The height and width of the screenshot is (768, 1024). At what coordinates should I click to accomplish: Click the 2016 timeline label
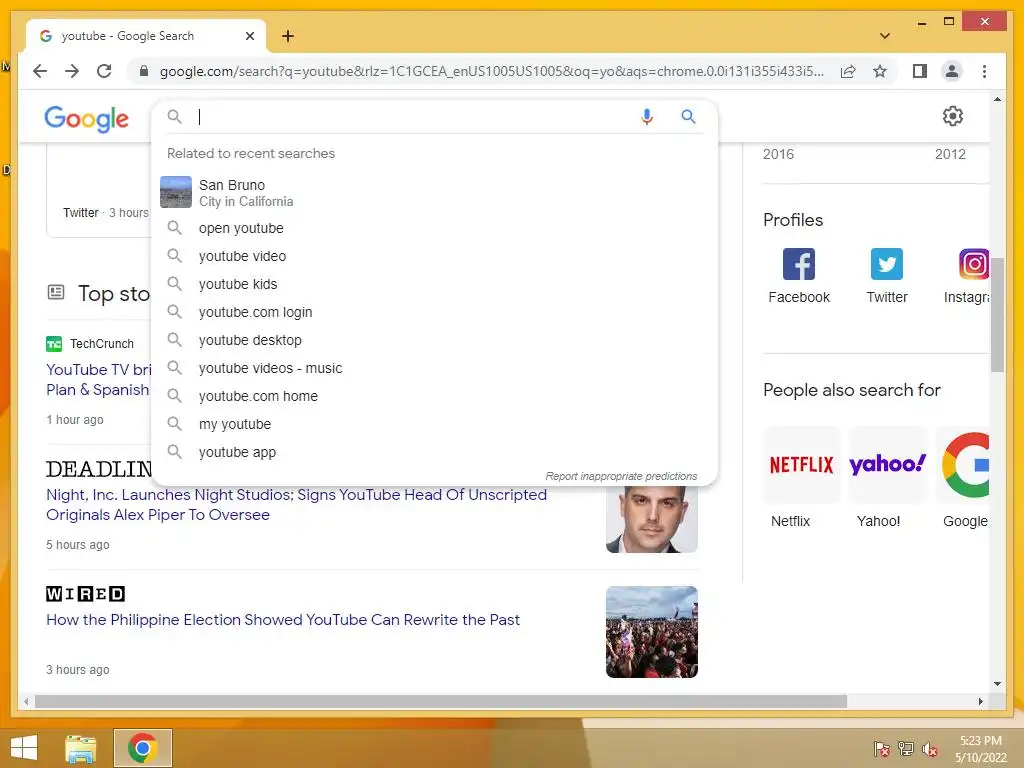[778, 154]
